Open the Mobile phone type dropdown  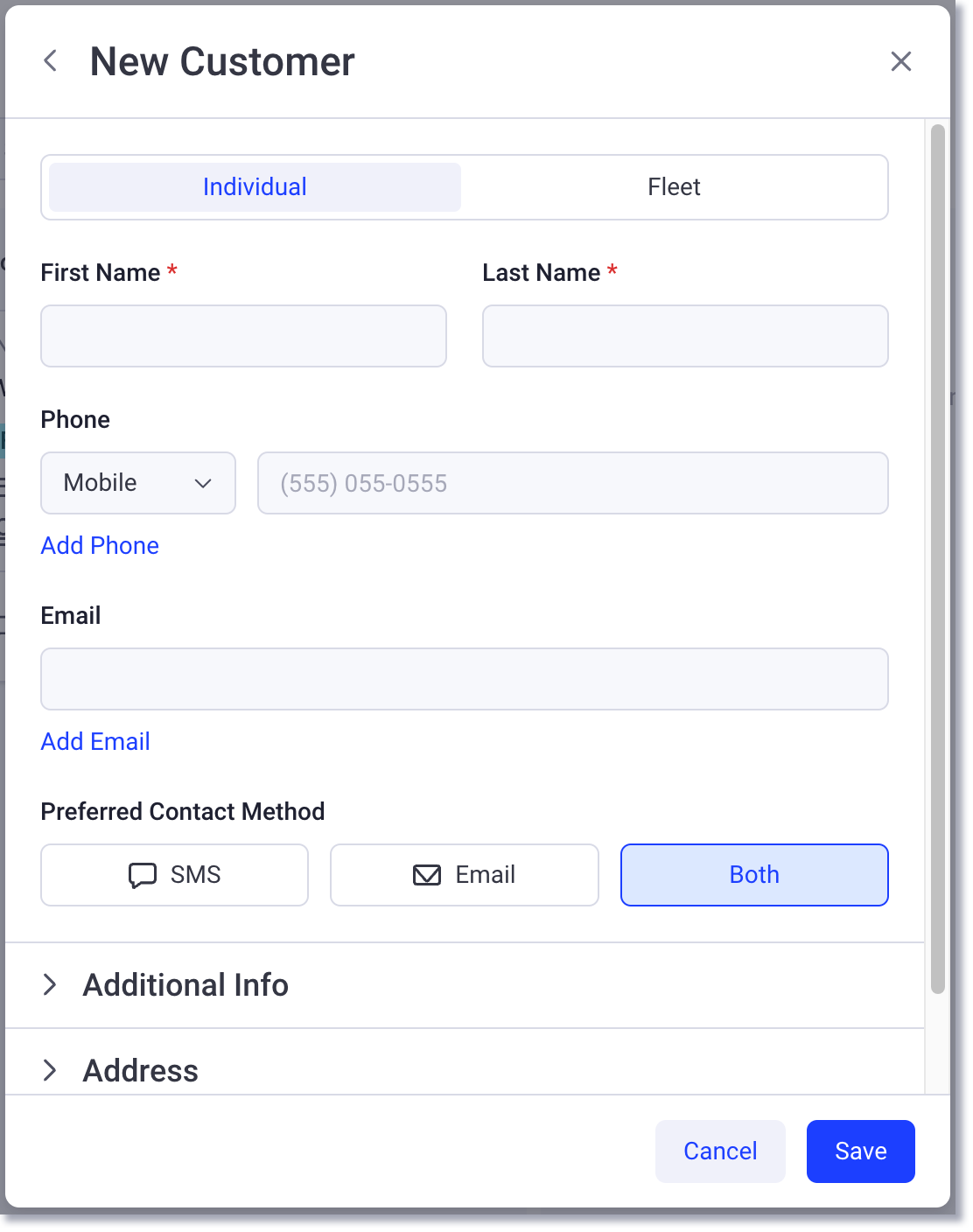tap(137, 483)
